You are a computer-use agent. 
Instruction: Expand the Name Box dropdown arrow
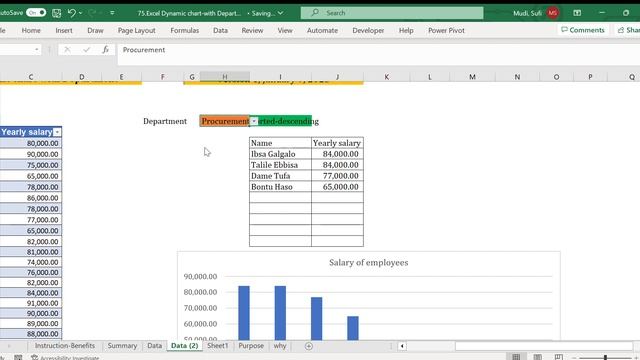tap(37, 50)
